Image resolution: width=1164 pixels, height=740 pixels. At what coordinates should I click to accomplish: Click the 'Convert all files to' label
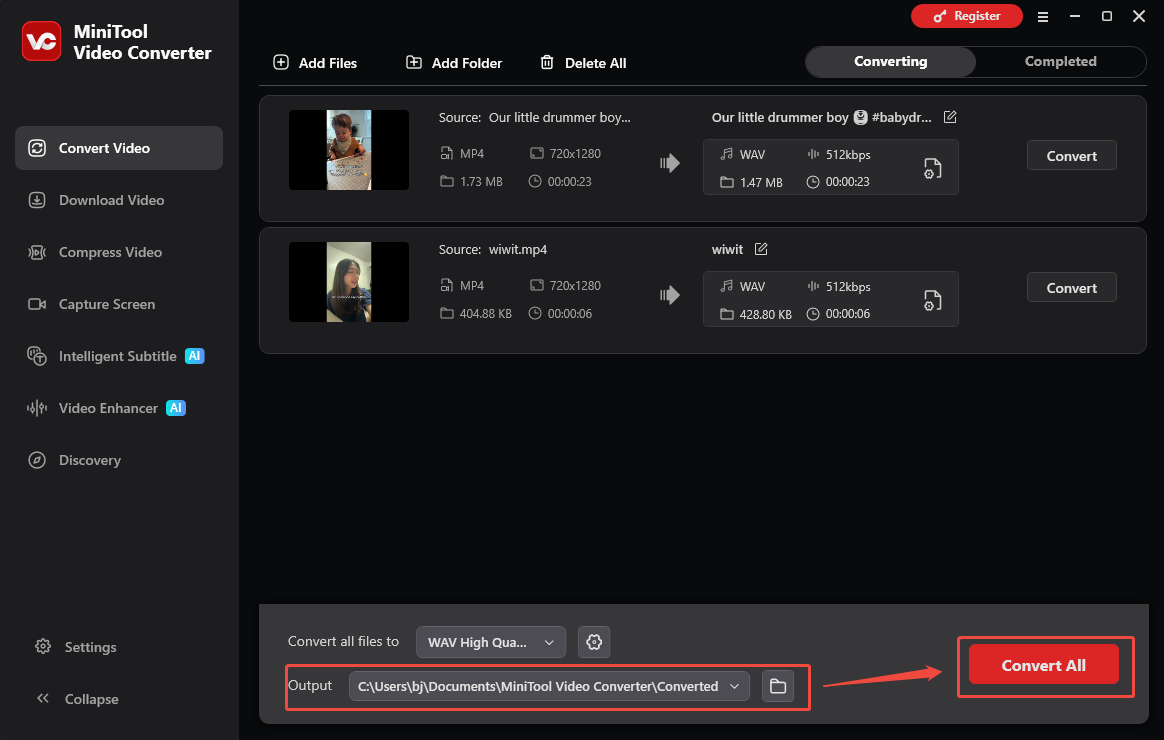point(343,641)
